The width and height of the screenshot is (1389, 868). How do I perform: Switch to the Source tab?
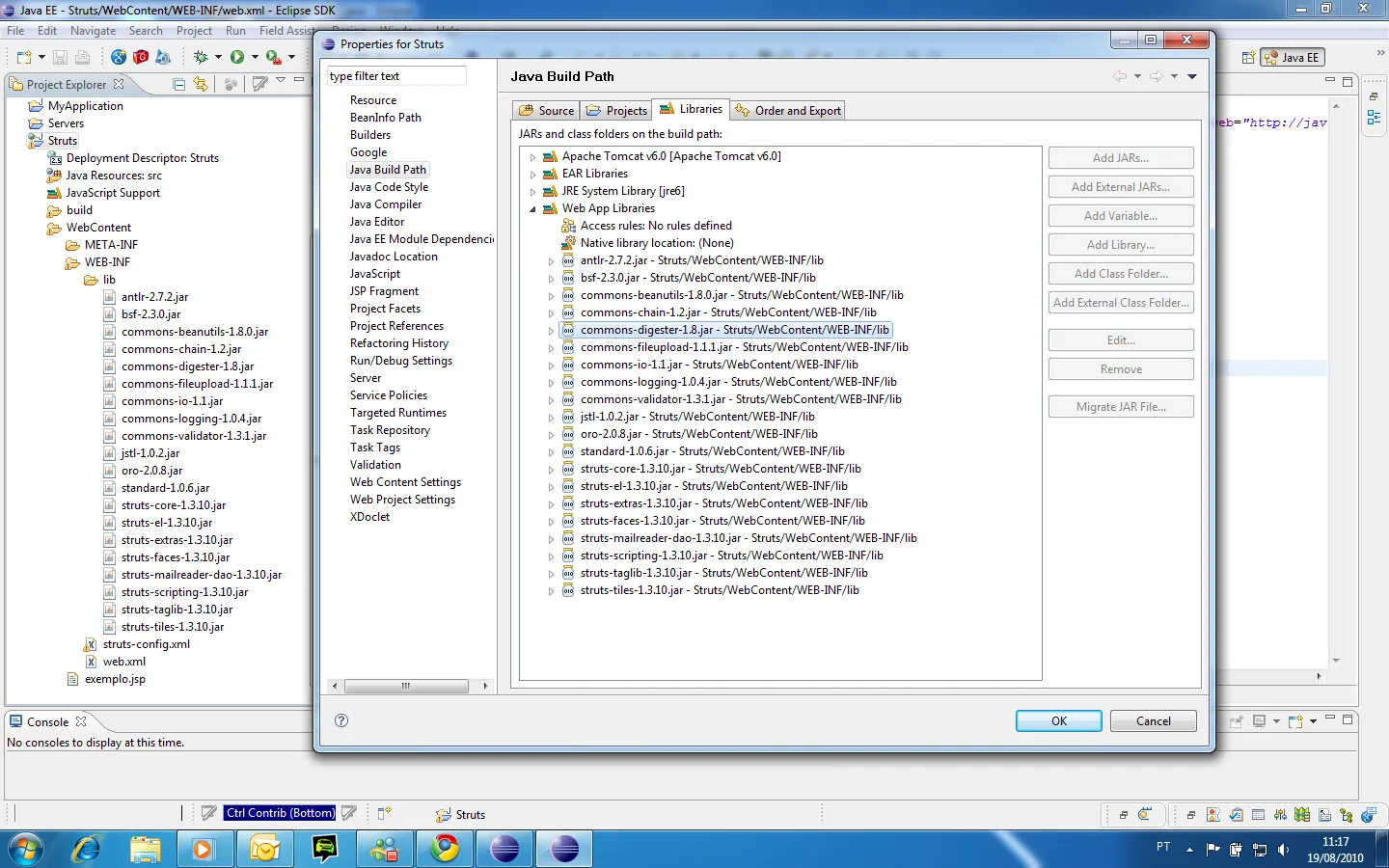(x=546, y=111)
